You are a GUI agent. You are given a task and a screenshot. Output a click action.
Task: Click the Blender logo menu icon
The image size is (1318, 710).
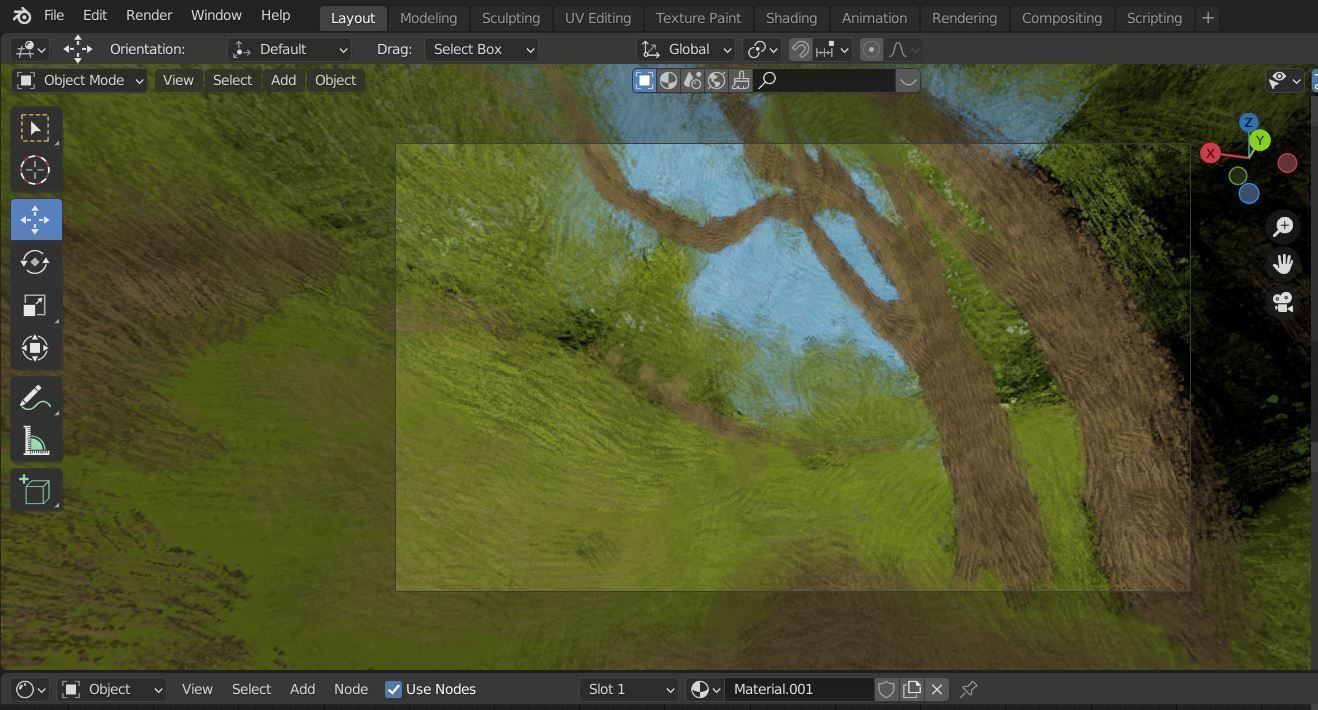[22, 16]
